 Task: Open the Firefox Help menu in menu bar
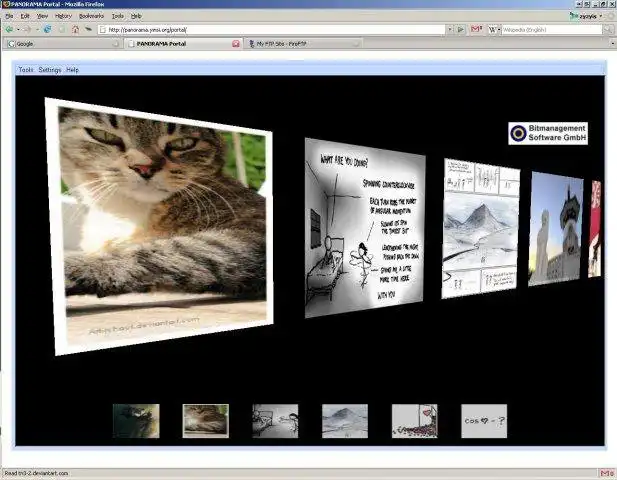[136, 16]
